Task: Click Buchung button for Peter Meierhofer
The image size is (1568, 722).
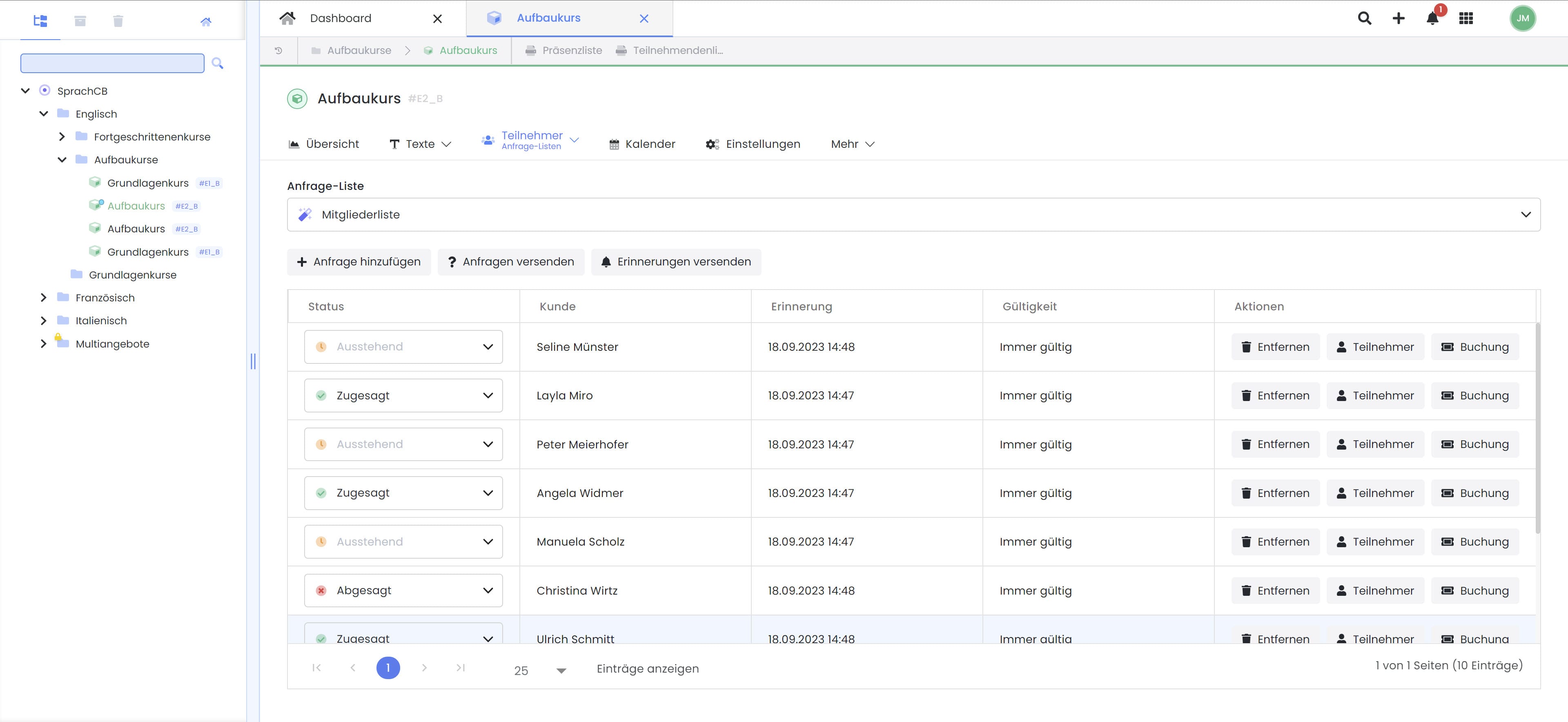Action: click(1475, 444)
